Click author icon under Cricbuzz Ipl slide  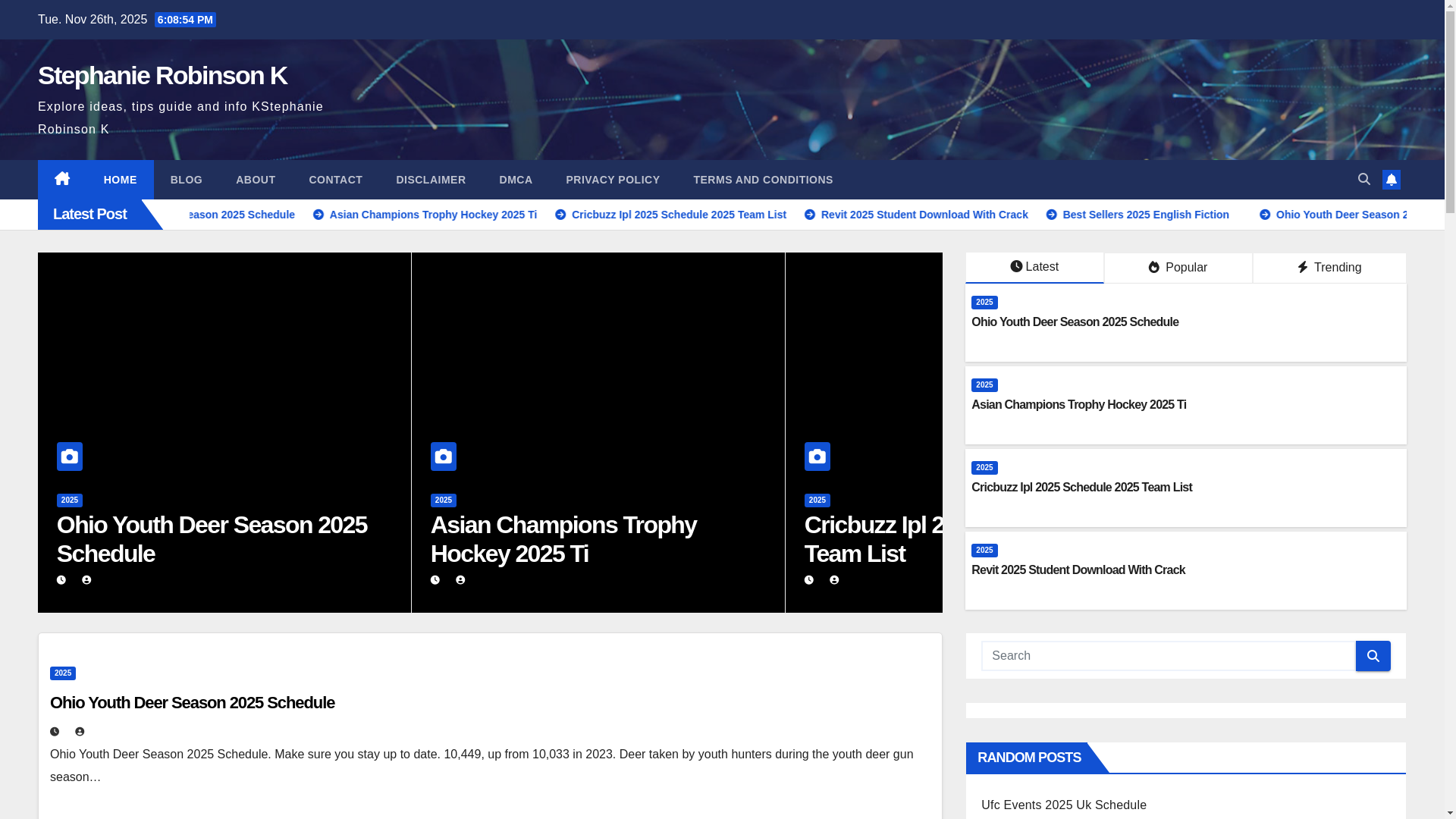click(x=834, y=580)
